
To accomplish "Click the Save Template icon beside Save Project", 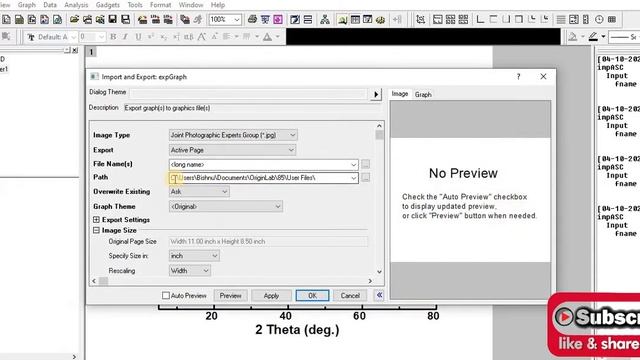I will tap(126, 19).
